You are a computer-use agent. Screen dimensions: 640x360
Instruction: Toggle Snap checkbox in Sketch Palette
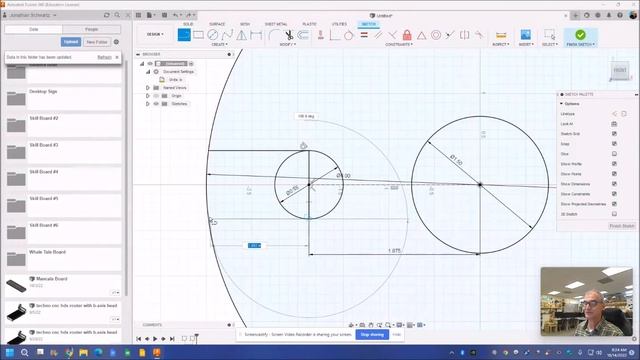[x=614, y=144]
